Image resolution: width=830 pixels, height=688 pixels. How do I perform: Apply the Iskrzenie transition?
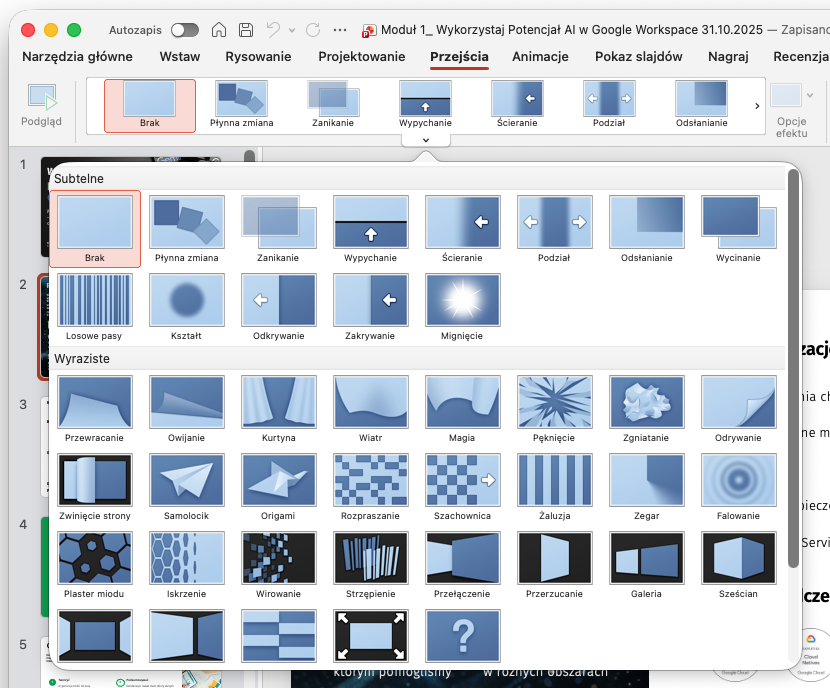point(186,565)
